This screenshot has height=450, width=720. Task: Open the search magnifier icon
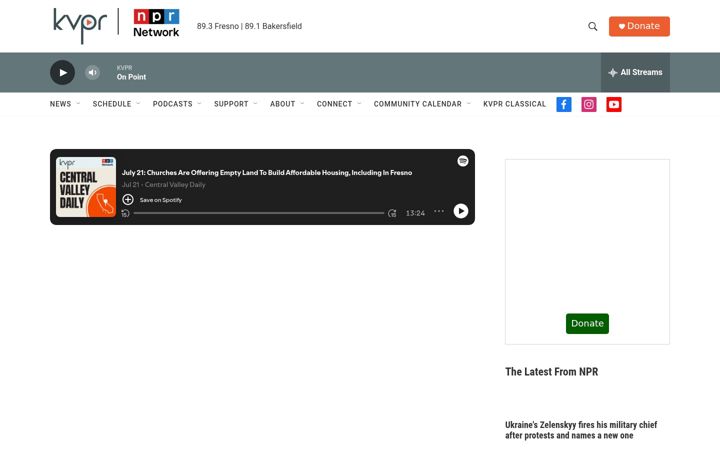click(593, 26)
